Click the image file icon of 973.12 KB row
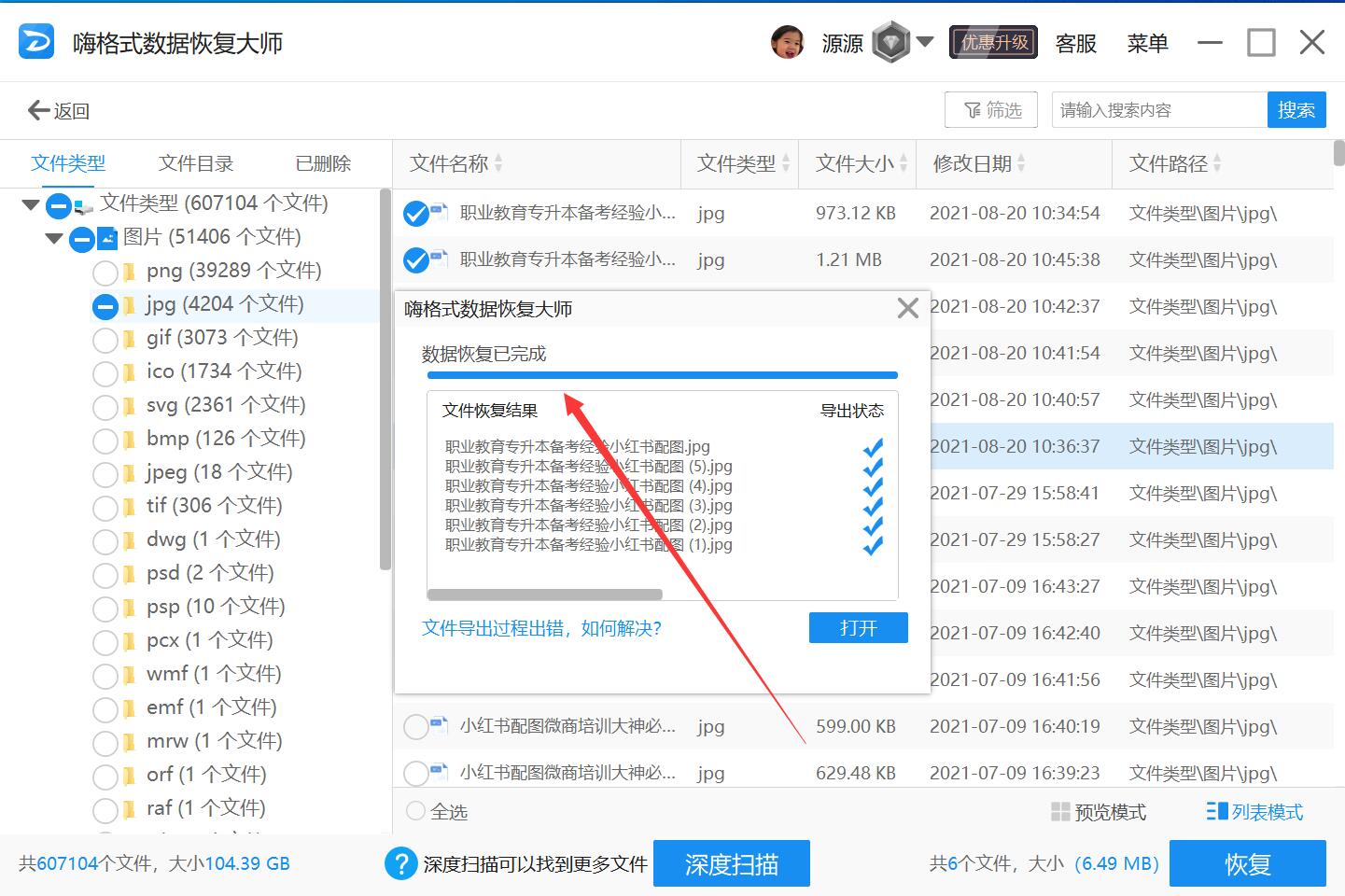The width and height of the screenshot is (1345, 896). (440, 212)
